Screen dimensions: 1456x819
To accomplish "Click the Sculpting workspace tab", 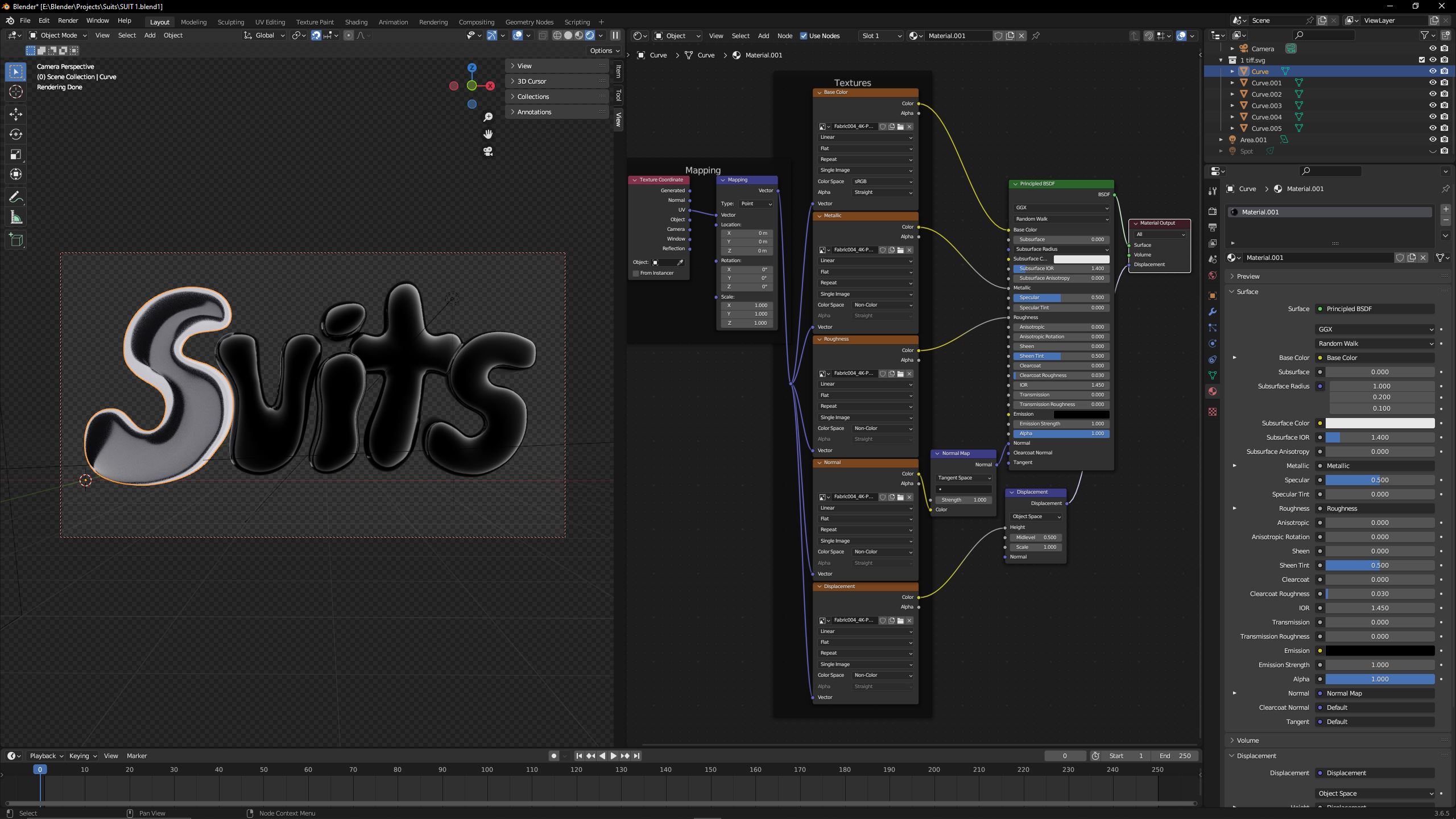I will [230, 22].
